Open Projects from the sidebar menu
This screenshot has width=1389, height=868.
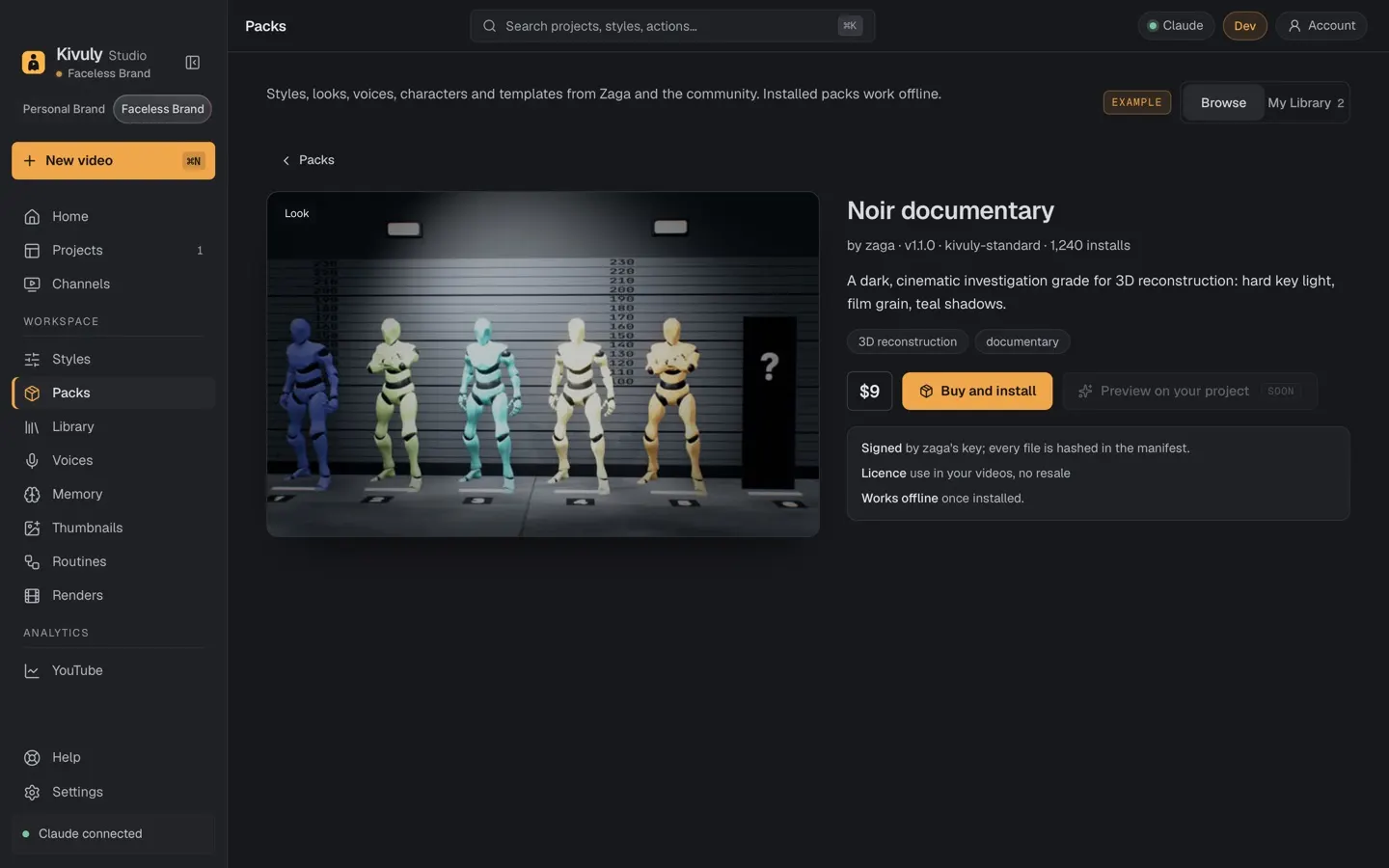coord(113,250)
